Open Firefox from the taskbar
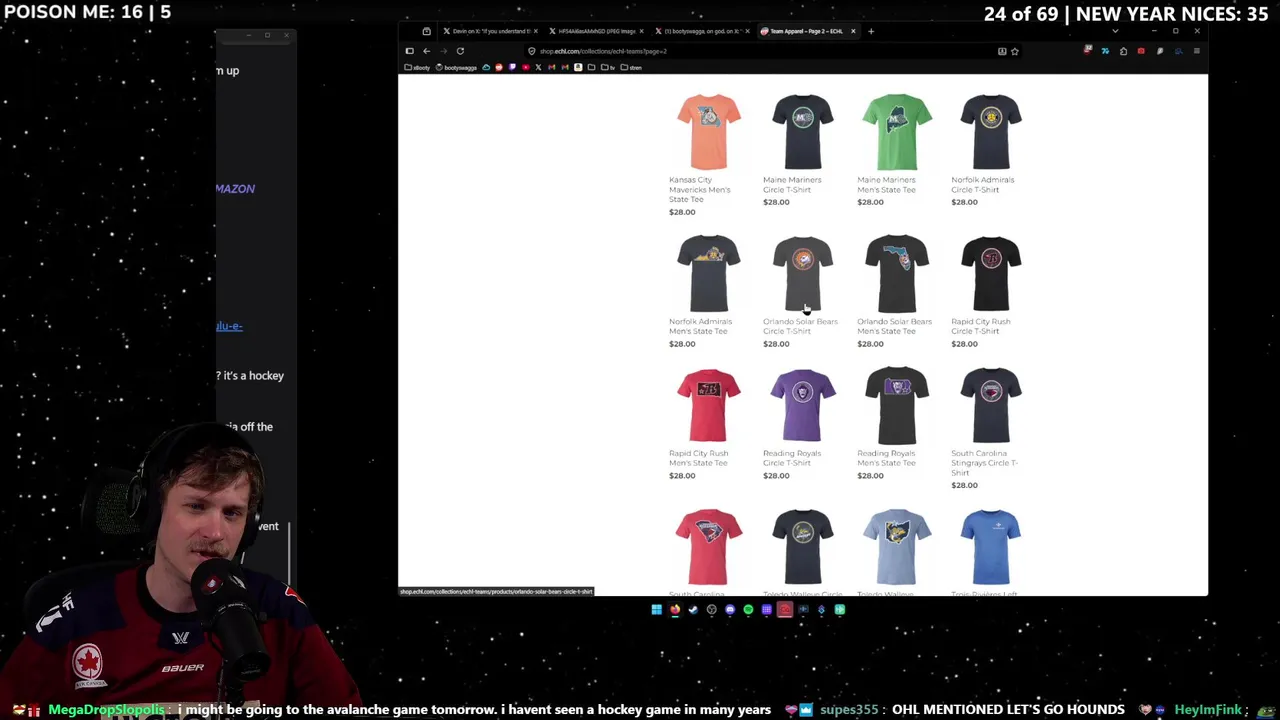Image resolution: width=1280 pixels, height=720 pixels. point(675,610)
